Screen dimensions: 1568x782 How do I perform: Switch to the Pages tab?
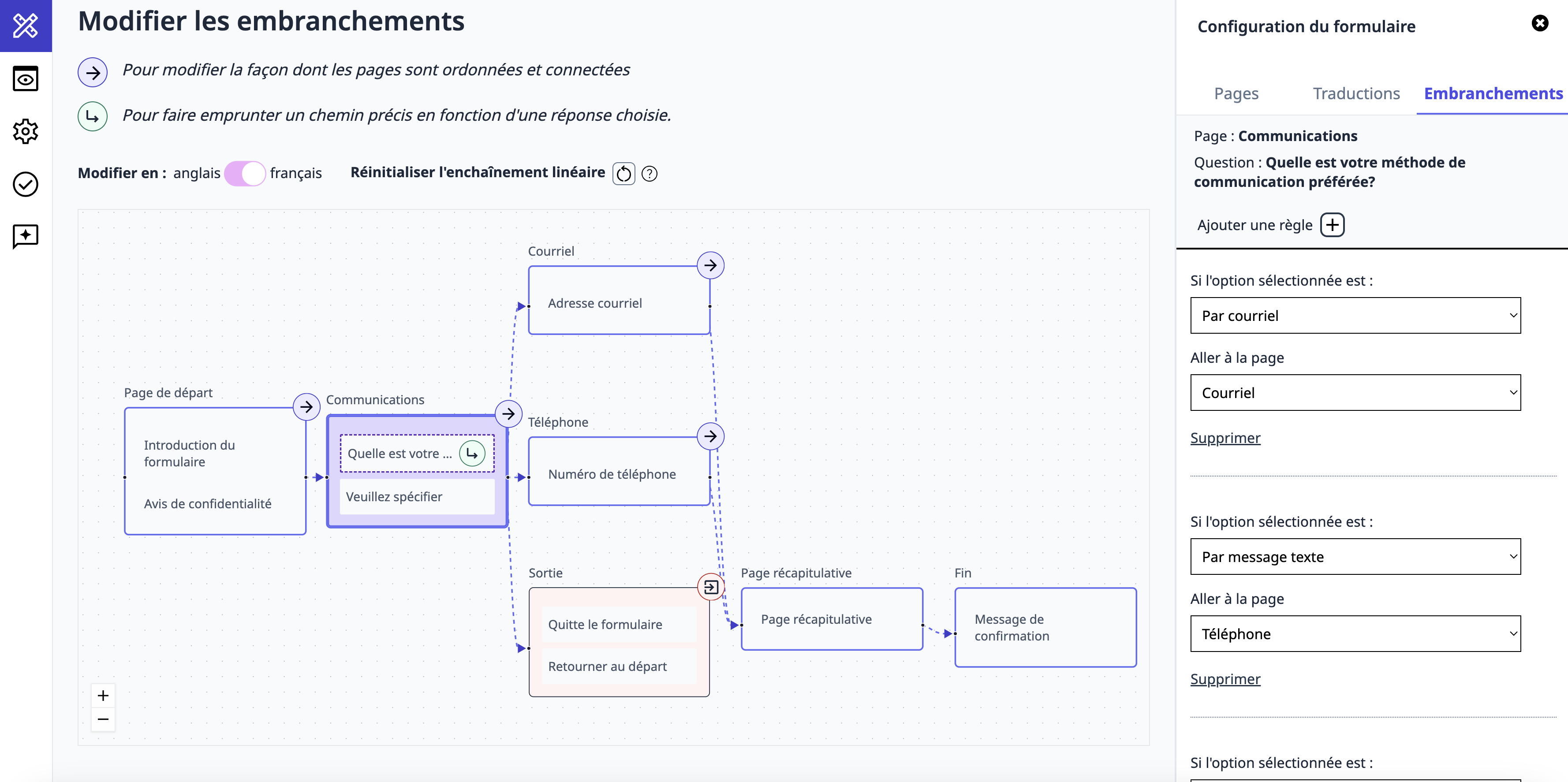click(x=1236, y=93)
